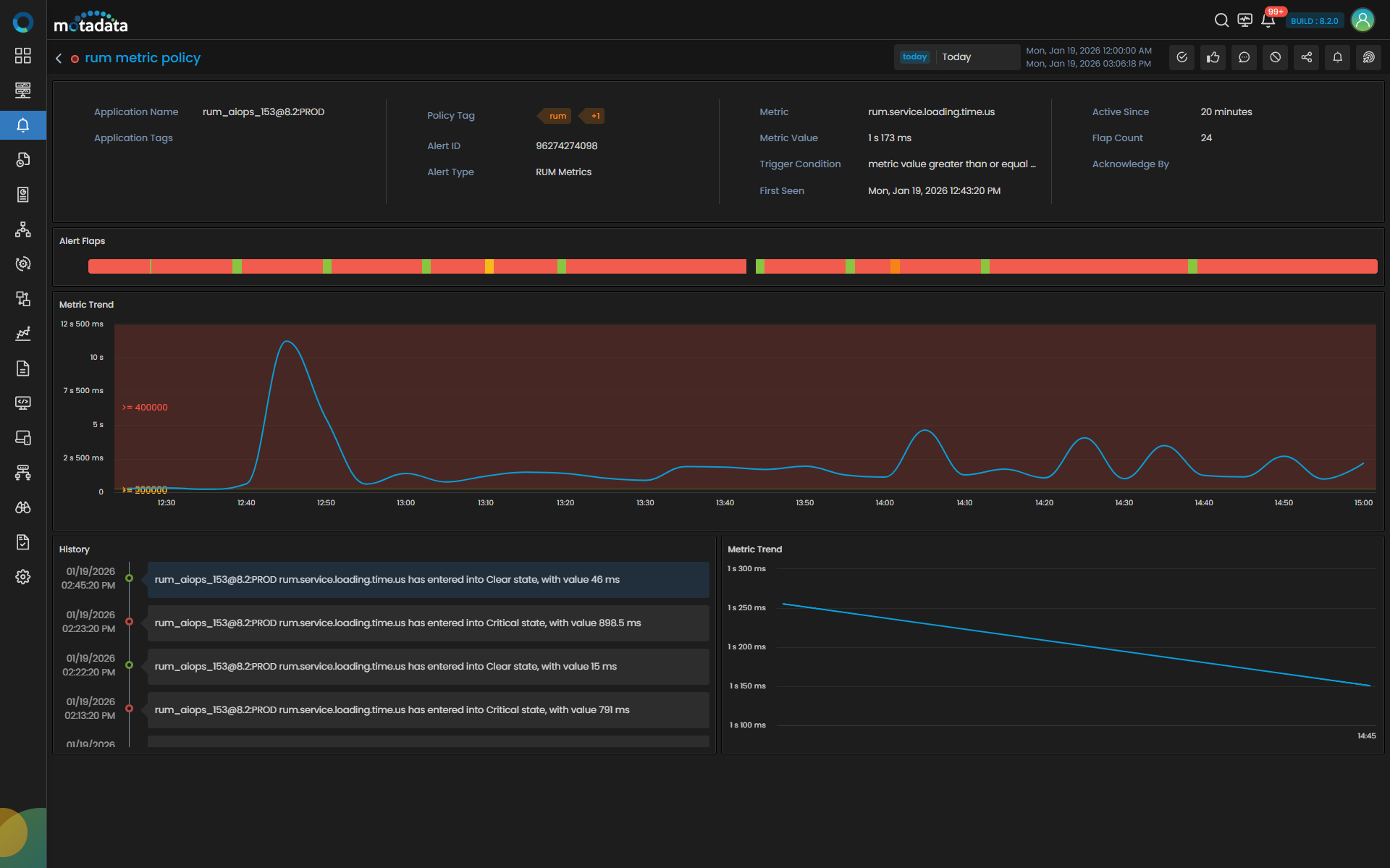
Task: Open notifications bell with 99+ badge
Action: pos(1268,20)
